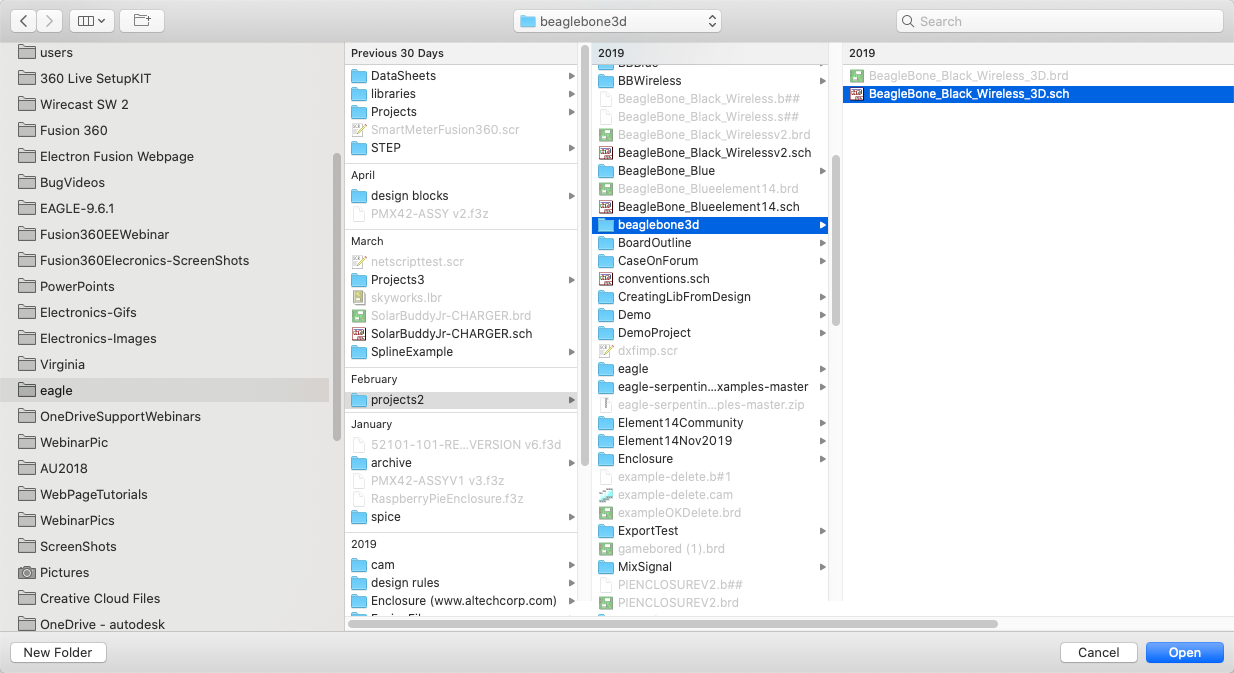Click the Search field
Image resolution: width=1234 pixels, height=673 pixels.
[x=1059, y=21]
